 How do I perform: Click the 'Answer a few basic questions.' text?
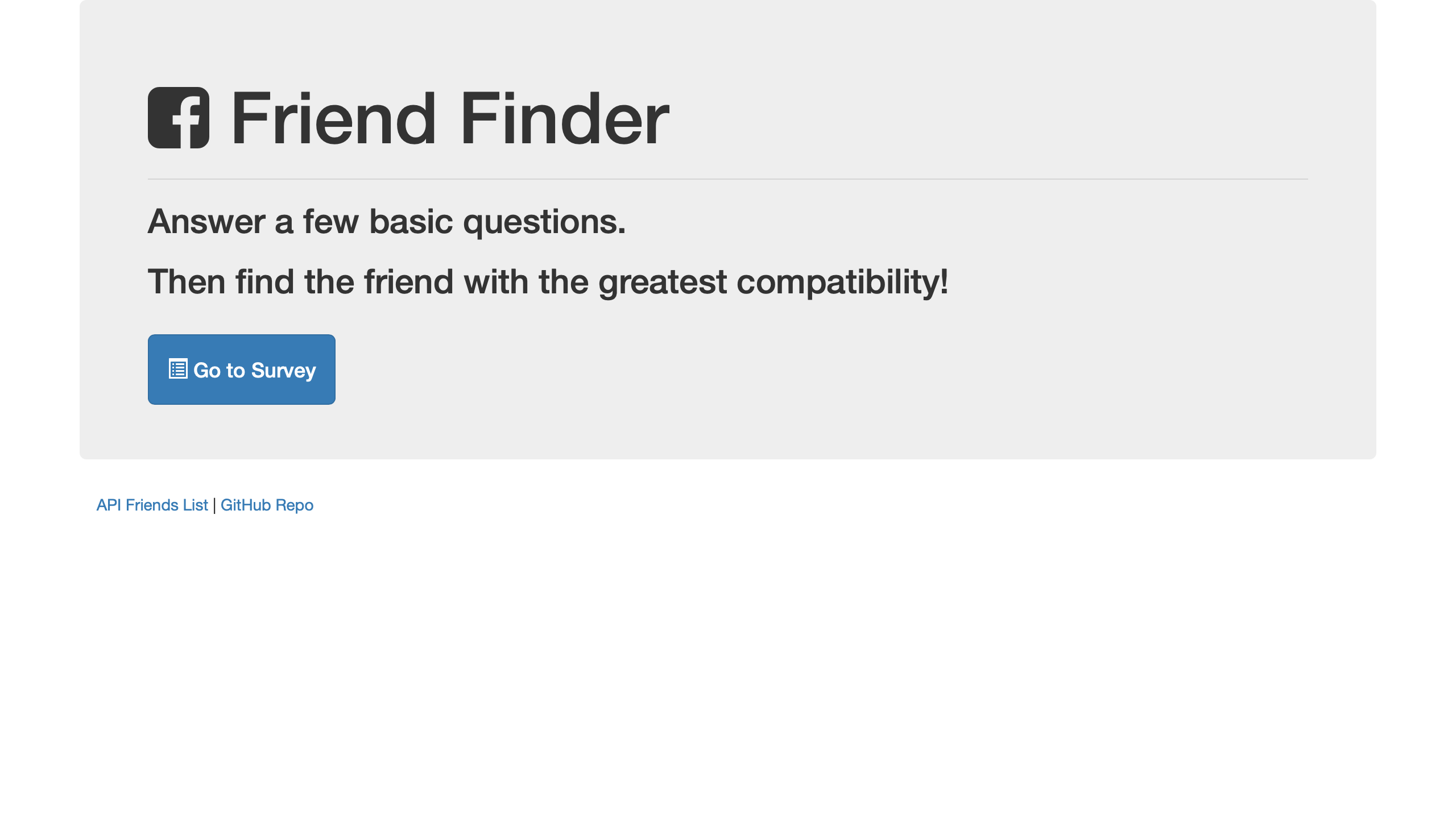(x=386, y=222)
